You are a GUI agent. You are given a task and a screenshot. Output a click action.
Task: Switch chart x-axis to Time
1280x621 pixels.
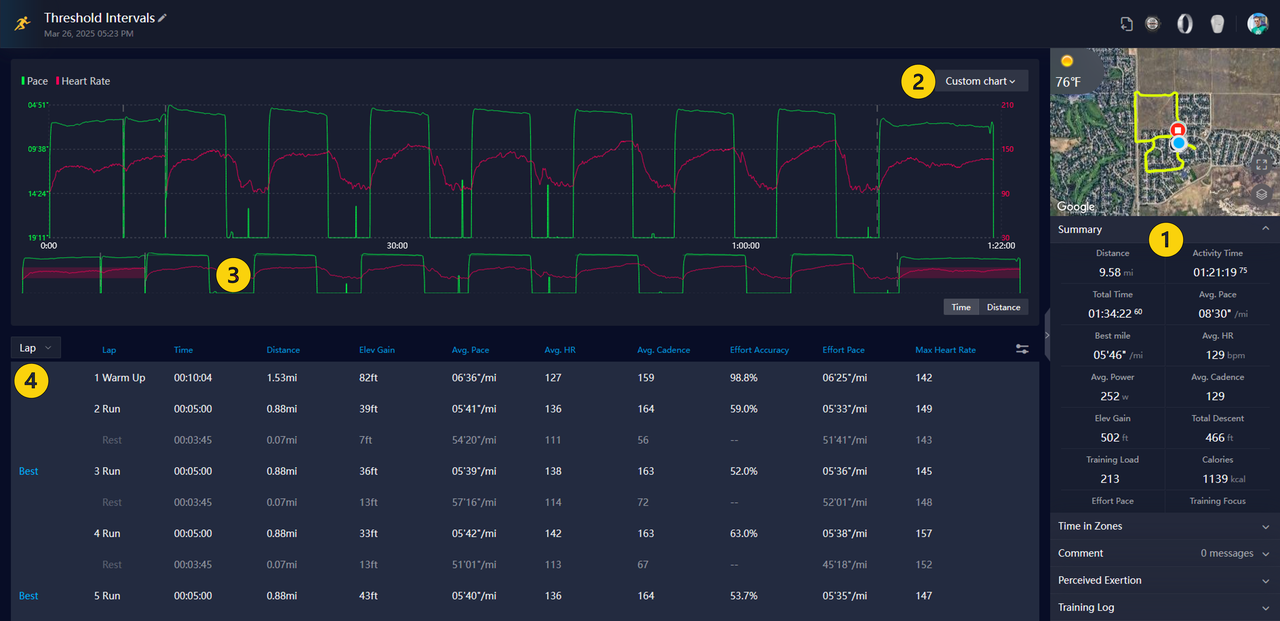click(x=960, y=307)
